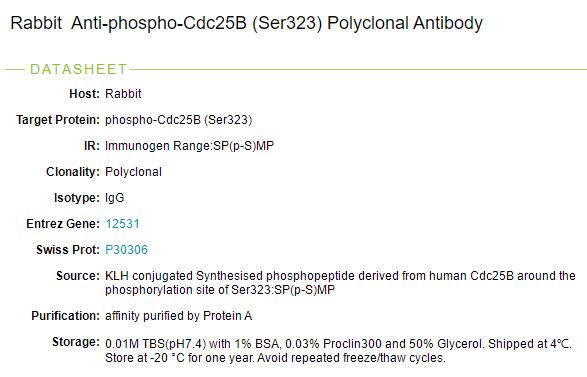Click phospho-Cdc25B (Ser323) target value
The width and height of the screenshot is (587, 377).
179,120
